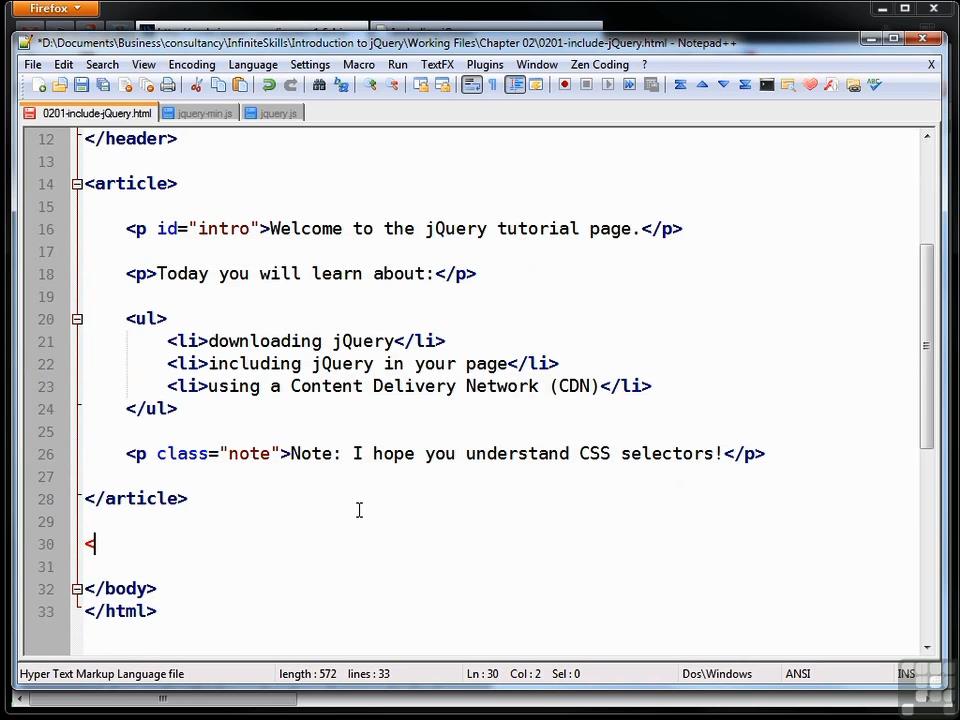Open the Macro menu
The width and height of the screenshot is (960, 720).
click(359, 64)
